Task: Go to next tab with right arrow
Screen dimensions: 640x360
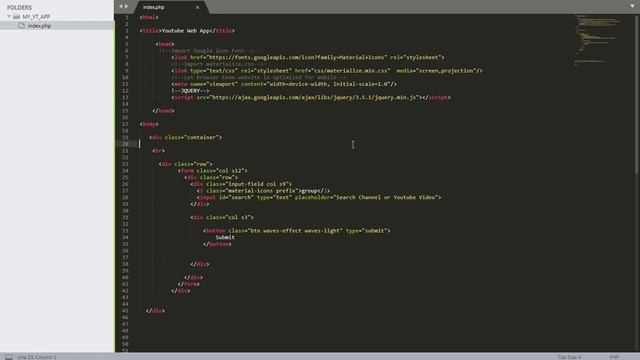Action: [x=126, y=7]
